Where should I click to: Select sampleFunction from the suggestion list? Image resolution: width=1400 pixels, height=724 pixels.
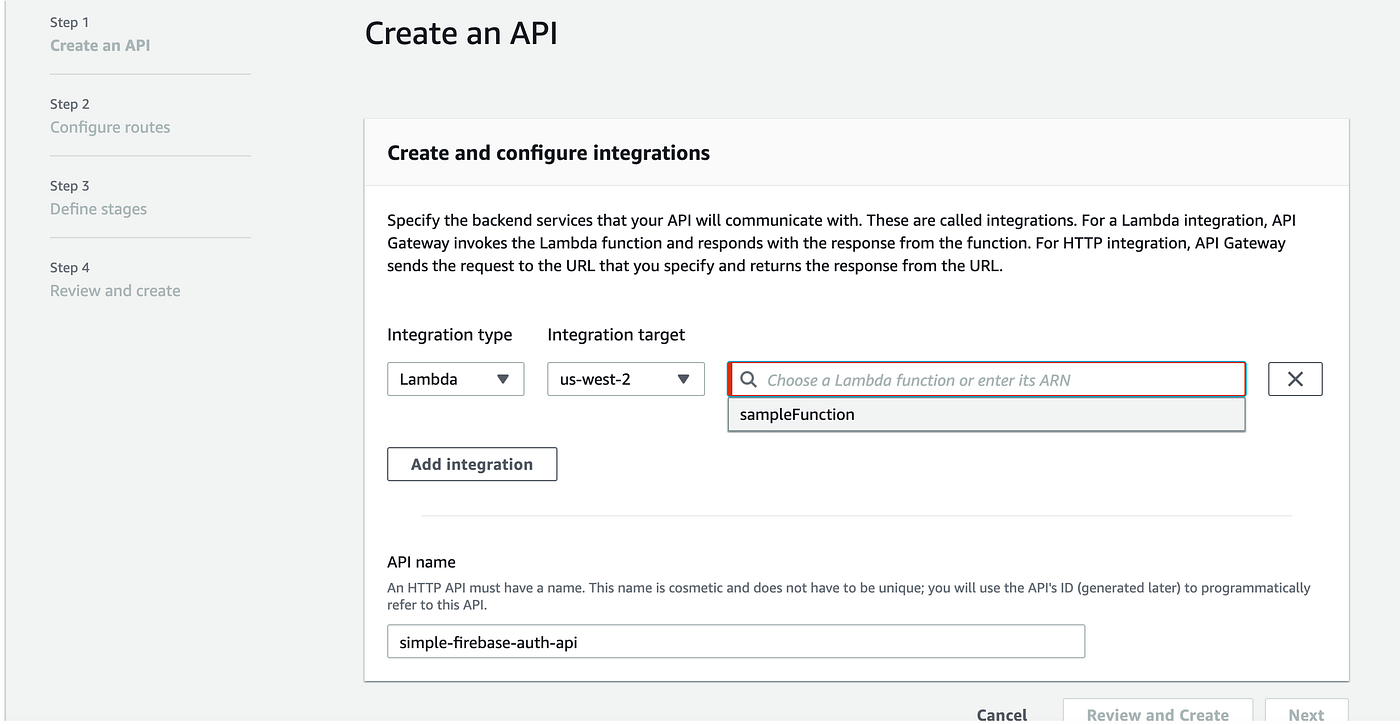986,414
